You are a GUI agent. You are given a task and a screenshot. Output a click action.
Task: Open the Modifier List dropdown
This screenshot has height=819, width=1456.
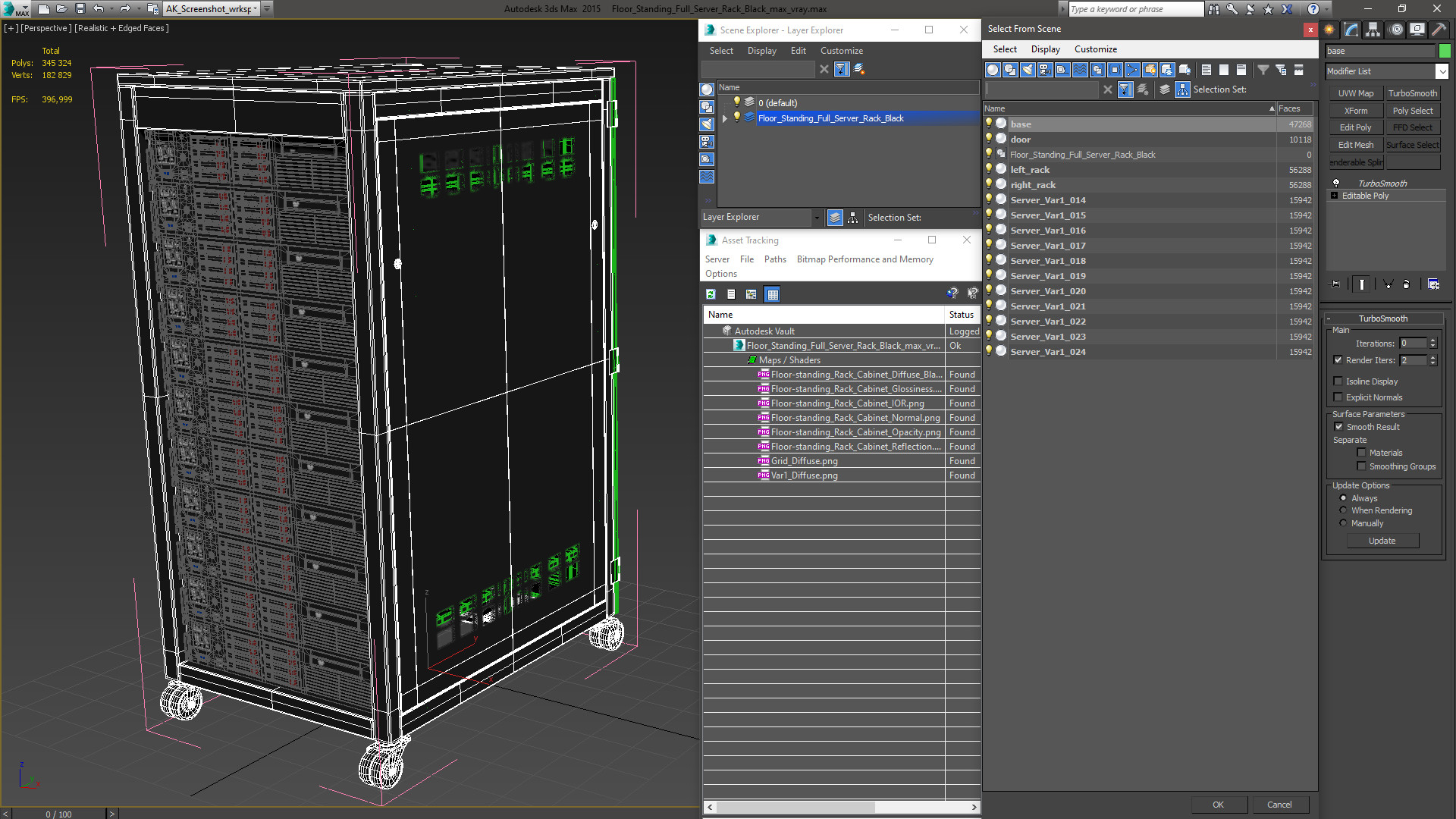pyautogui.click(x=1442, y=71)
